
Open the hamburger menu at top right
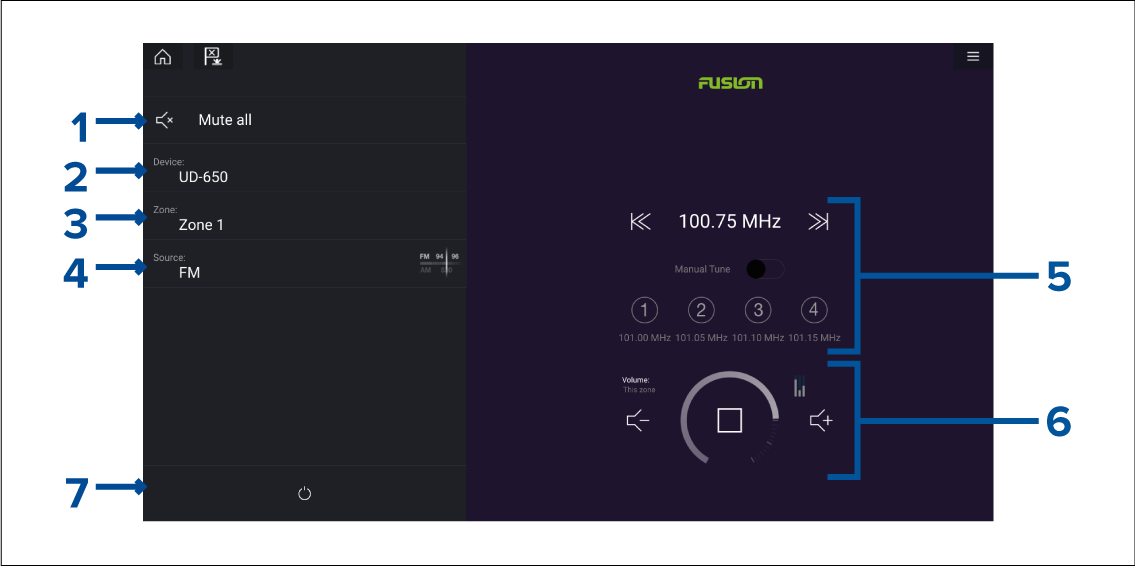click(973, 57)
